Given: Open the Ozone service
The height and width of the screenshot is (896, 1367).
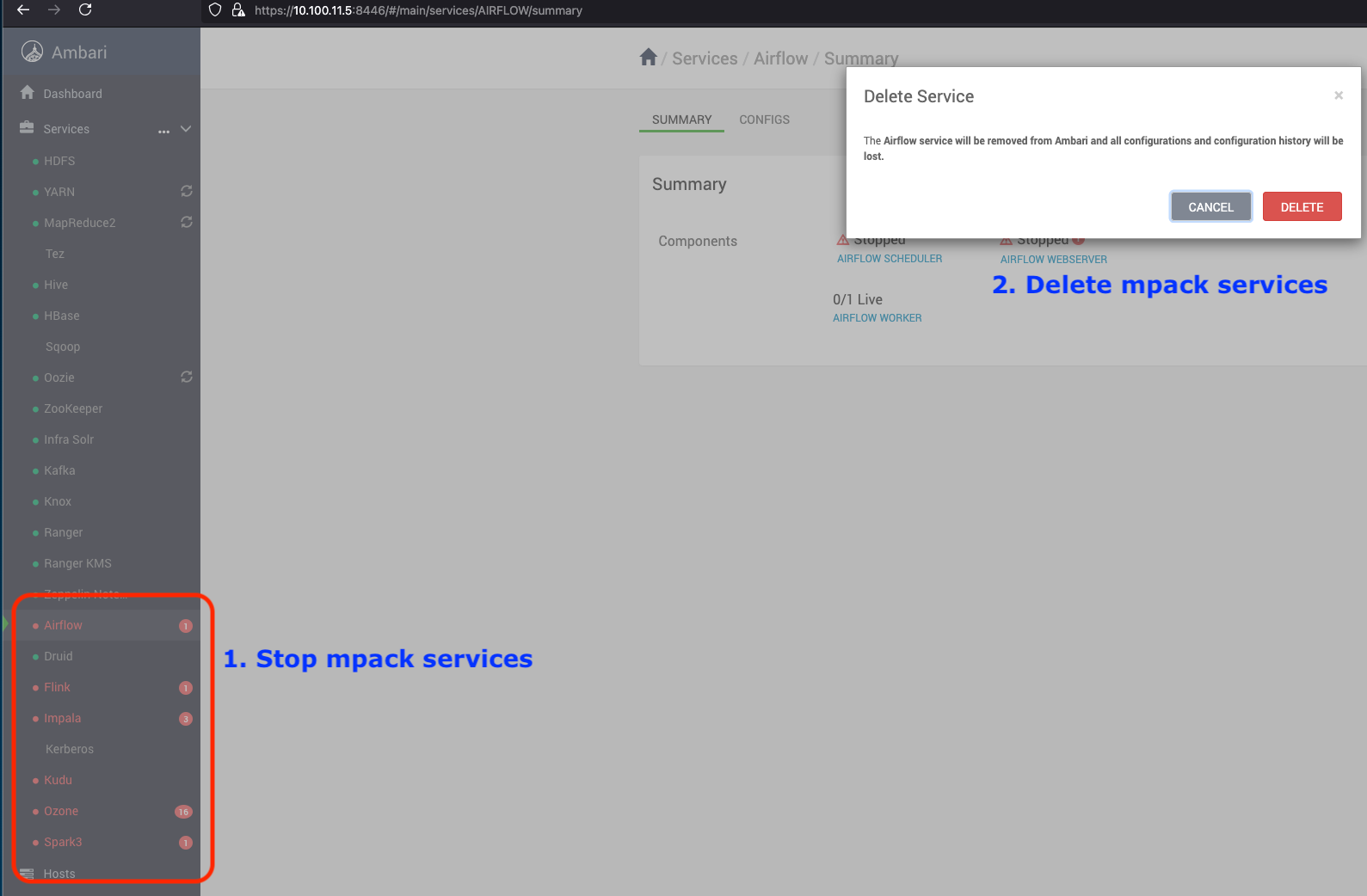Looking at the screenshot, I should [61, 811].
